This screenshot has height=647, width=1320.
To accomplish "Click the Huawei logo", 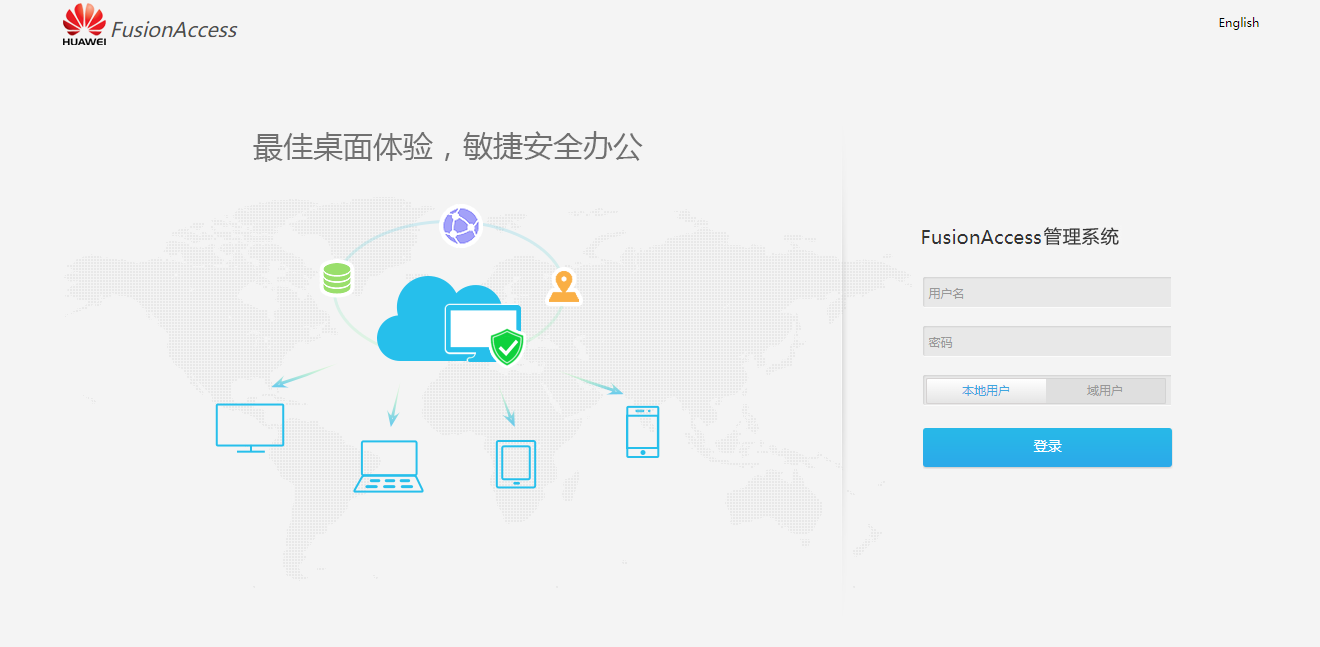I will click(x=84, y=24).
